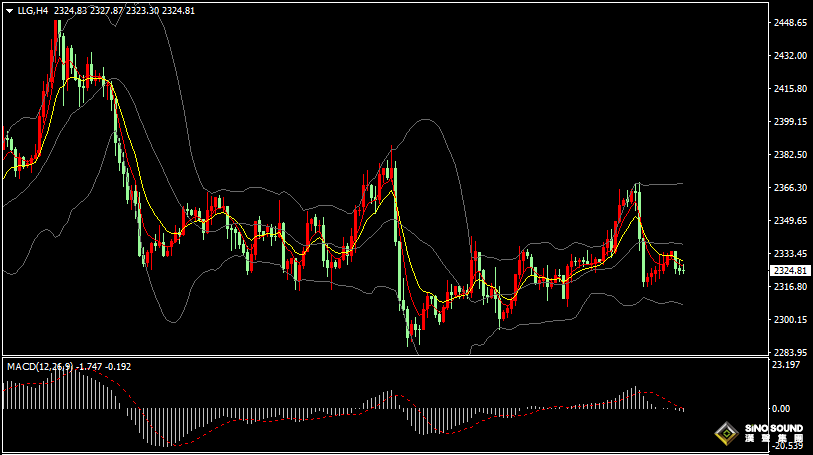
Task: Select the current price tag 2324.81
Action: coord(790,271)
